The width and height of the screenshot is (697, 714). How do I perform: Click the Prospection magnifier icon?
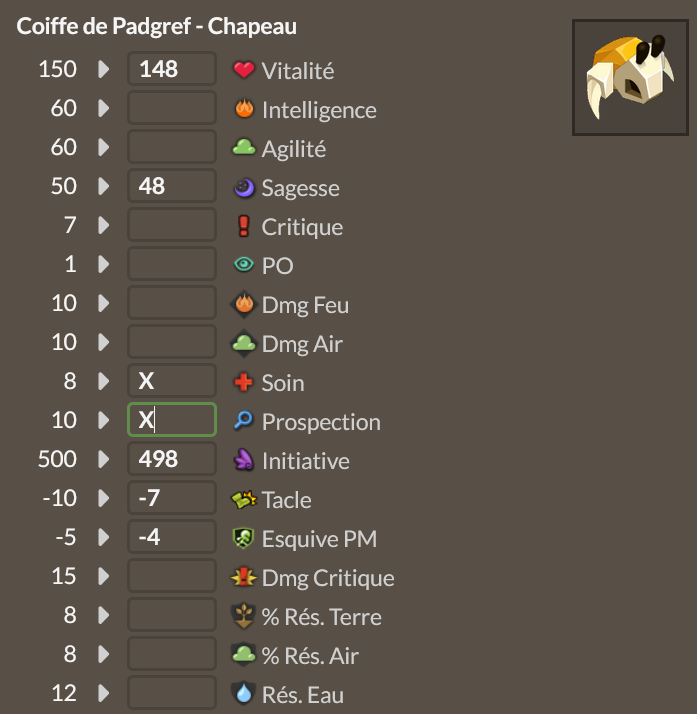pos(244,421)
